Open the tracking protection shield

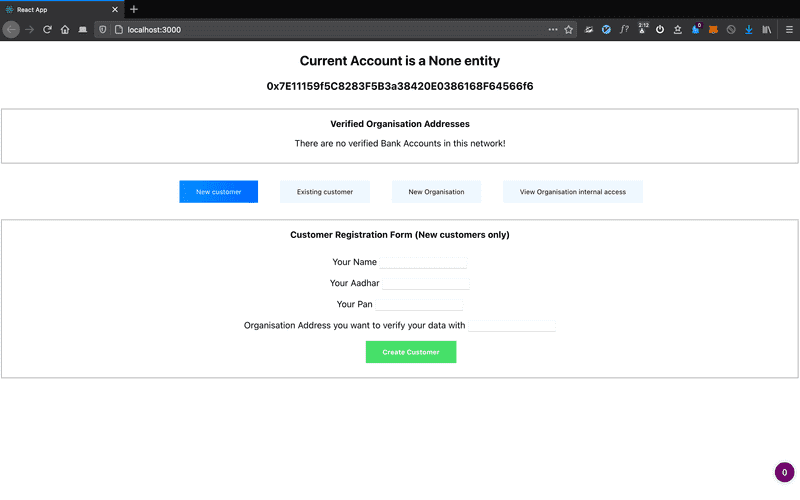click(103, 30)
